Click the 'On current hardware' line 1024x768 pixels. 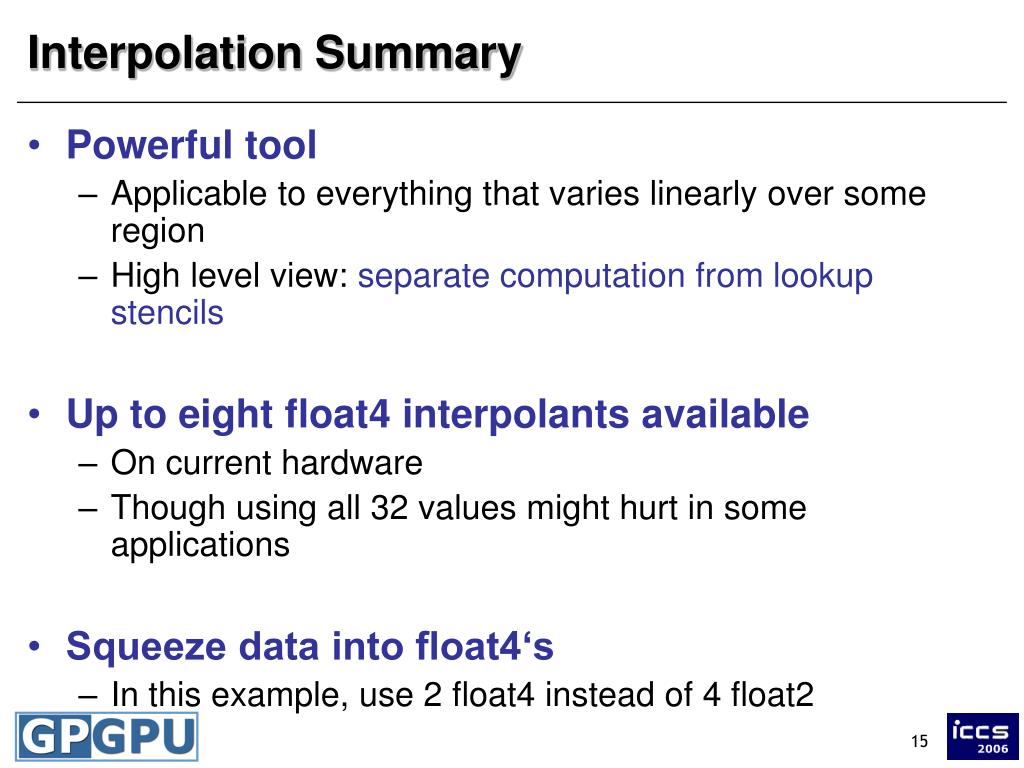point(266,463)
